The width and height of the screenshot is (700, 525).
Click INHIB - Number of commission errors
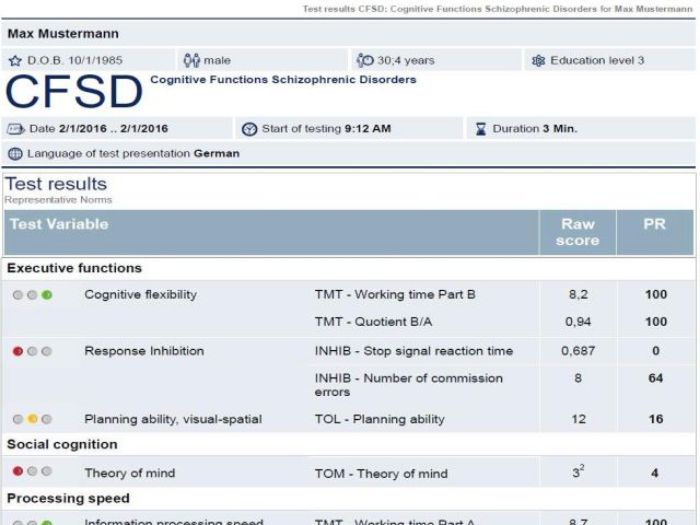pyautogui.click(x=408, y=385)
